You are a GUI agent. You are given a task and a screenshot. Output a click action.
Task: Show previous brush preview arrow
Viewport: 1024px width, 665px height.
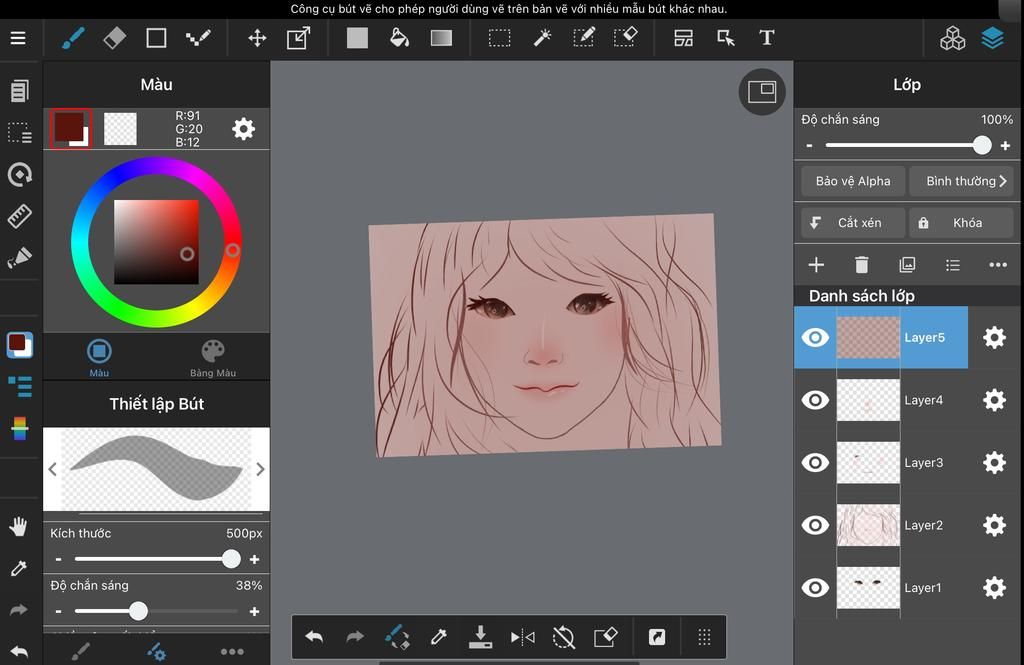pos(52,469)
